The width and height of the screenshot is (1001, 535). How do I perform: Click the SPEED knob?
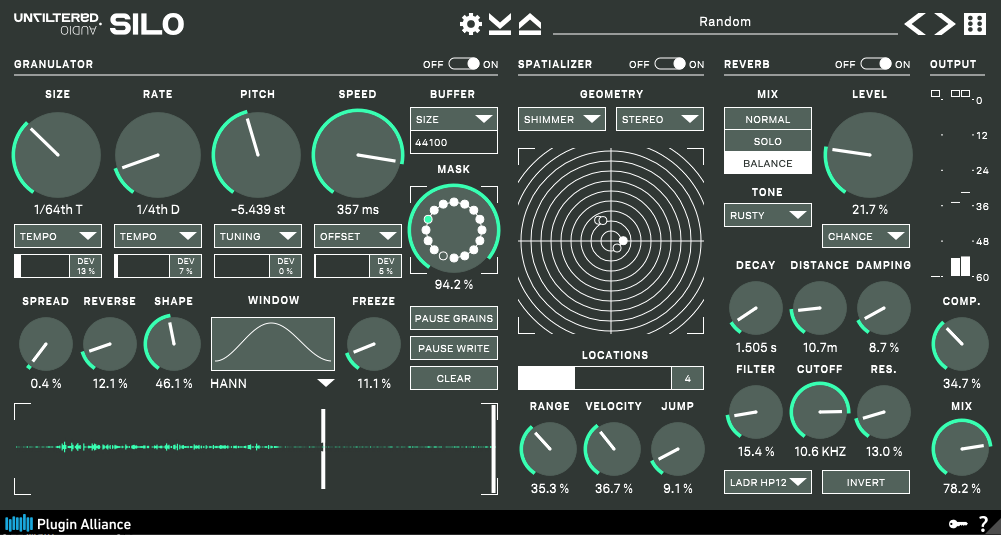click(x=358, y=154)
